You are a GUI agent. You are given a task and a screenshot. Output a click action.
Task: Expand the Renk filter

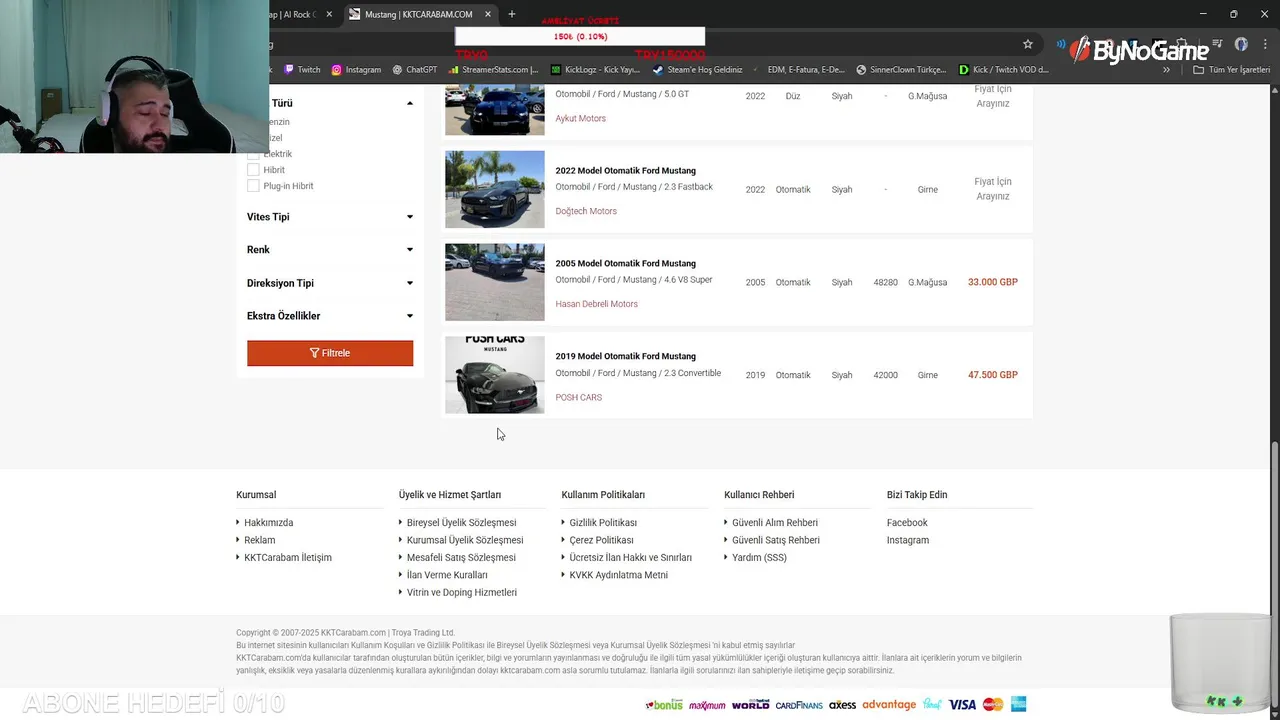[x=330, y=250]
